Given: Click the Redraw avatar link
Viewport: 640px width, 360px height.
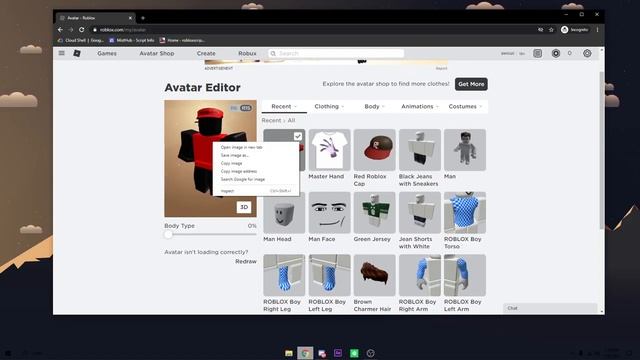Looking at the screenshot, I should click(246, 261).
